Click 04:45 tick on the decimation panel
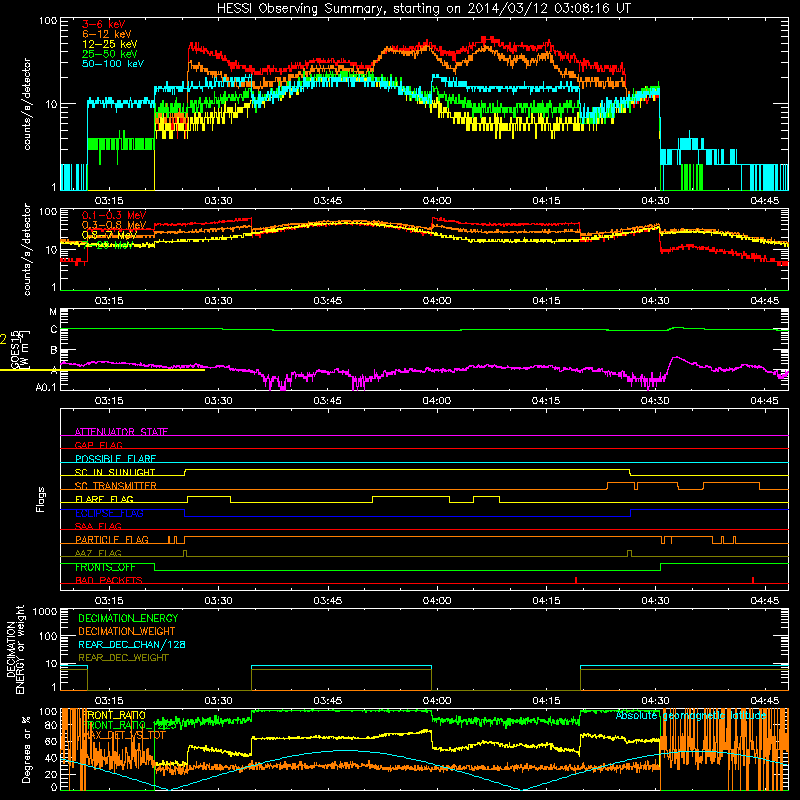 point(764,701)
